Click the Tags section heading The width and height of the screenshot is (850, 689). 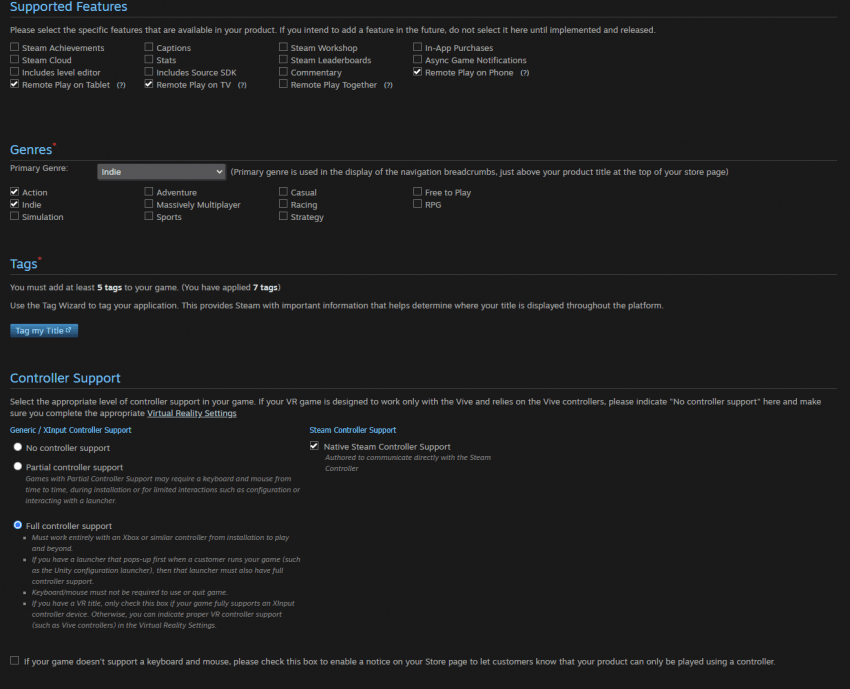click(23, 265)
